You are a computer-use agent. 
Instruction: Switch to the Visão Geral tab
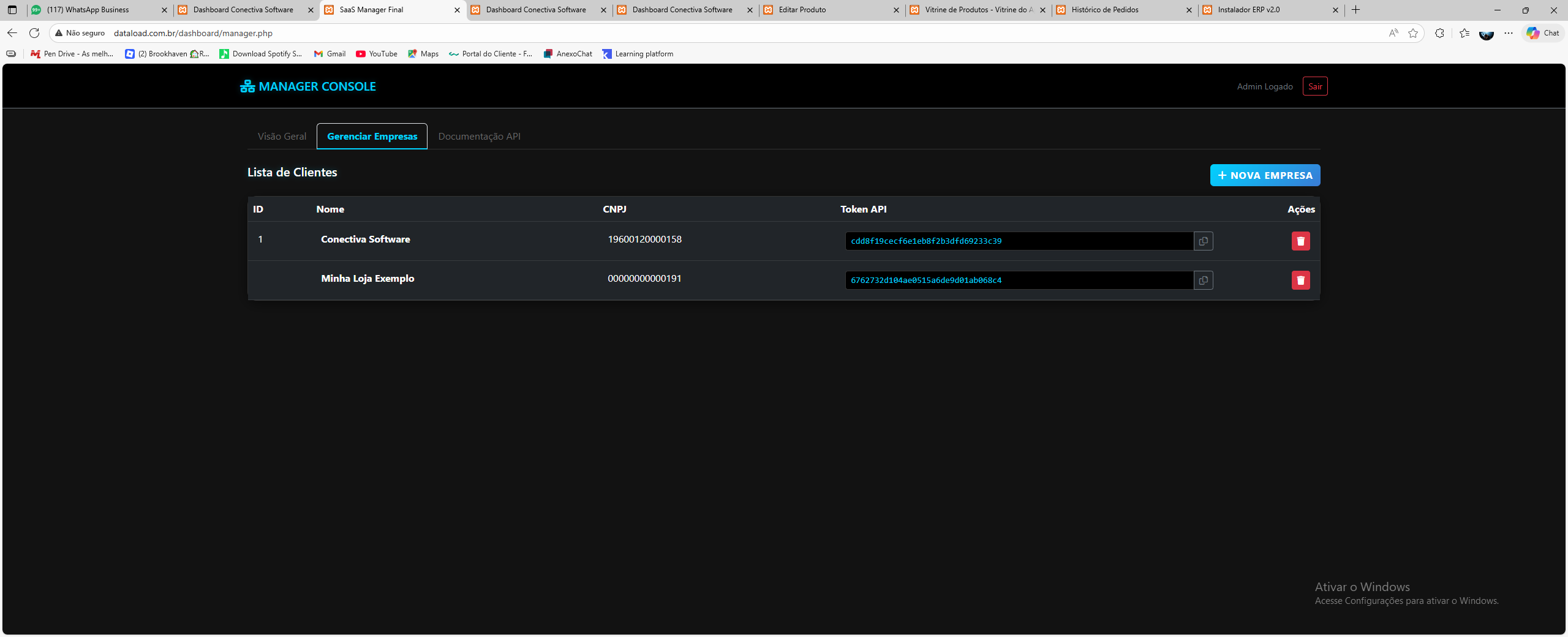click(x=282, y=137)
